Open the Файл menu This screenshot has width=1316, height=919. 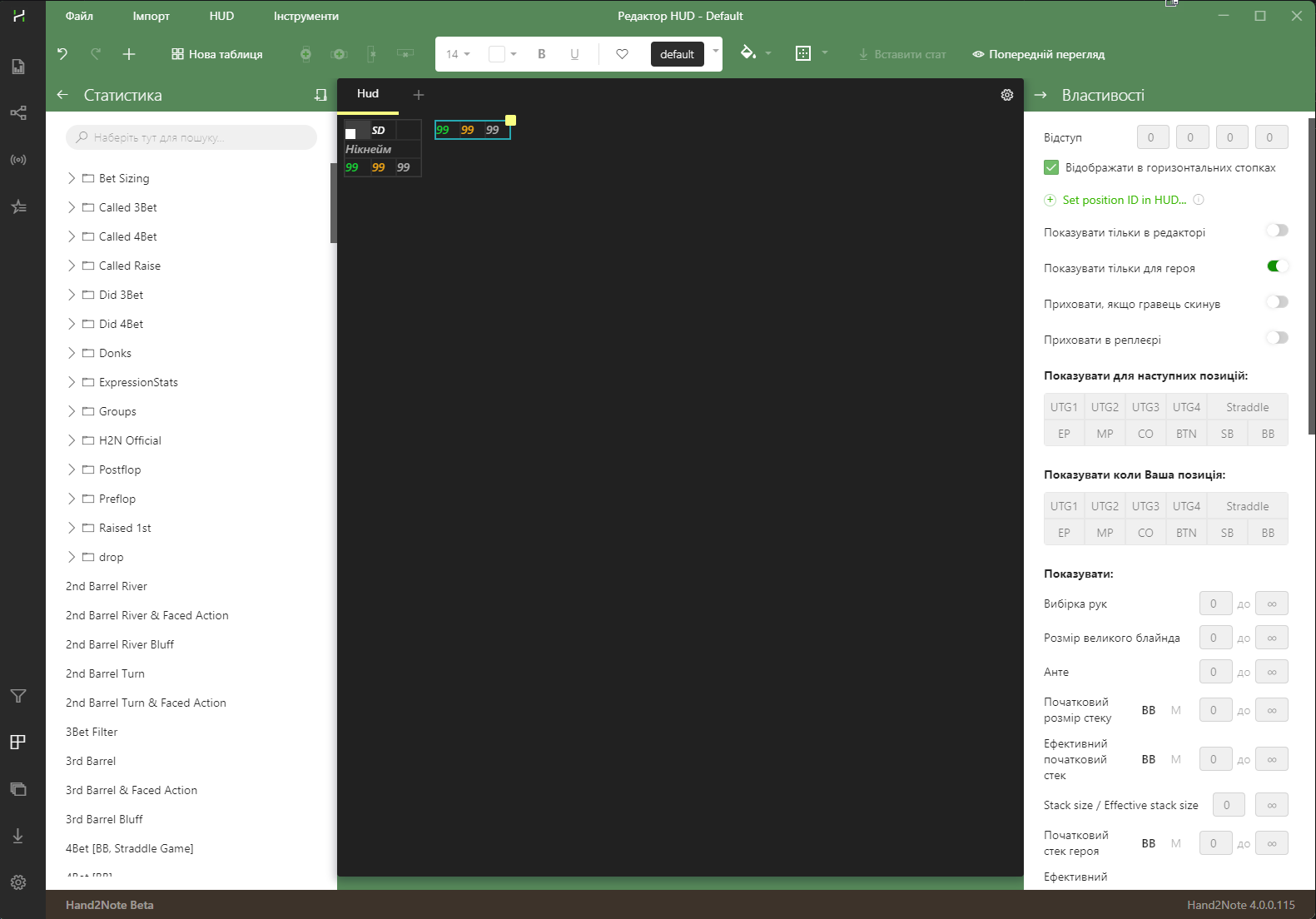[x=79, y=16]
